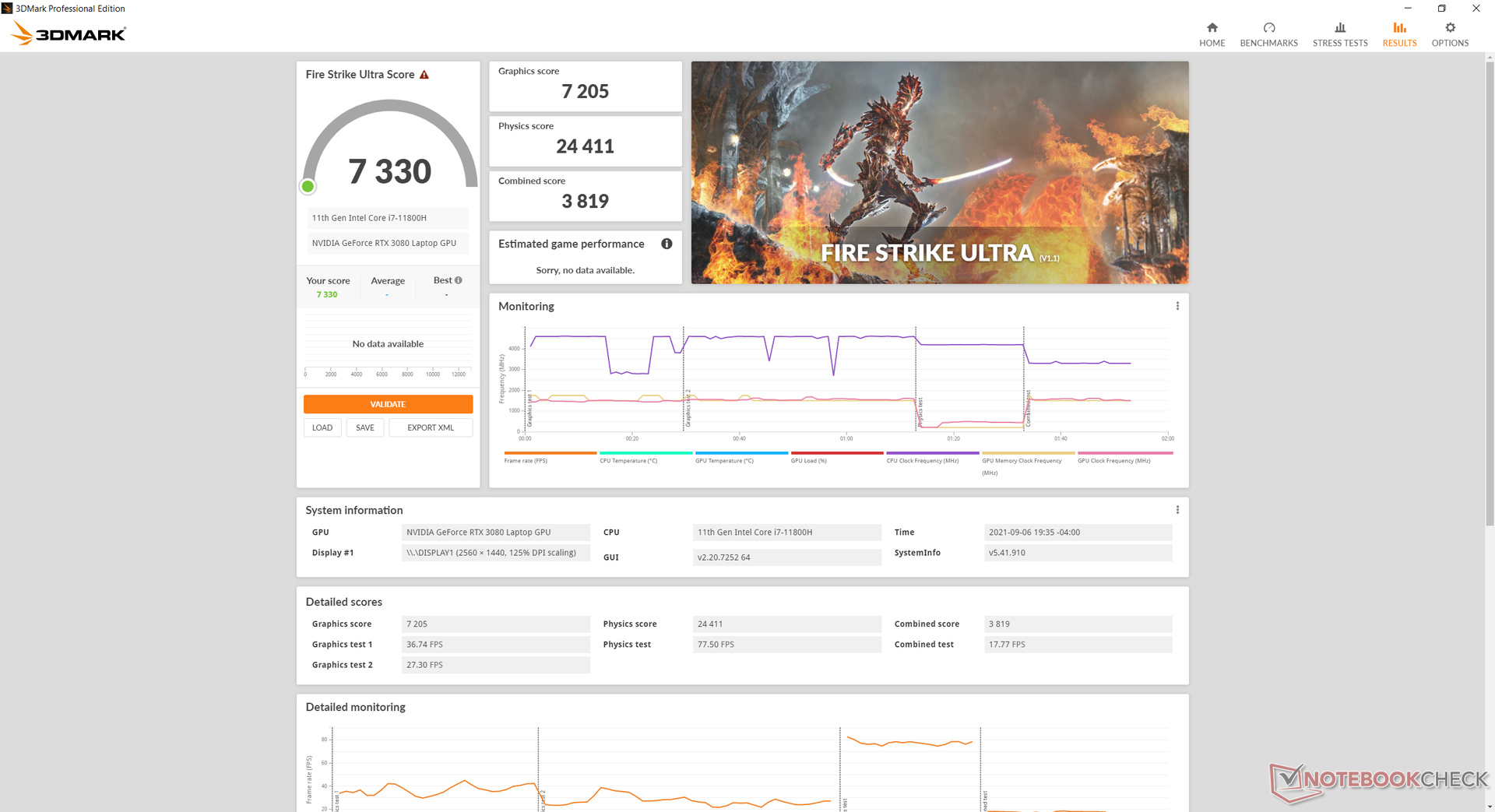This screenshot has height=812, width=1495.
Task: Toggle the GPU Load (%) legend entry
Action: (836, 458)
